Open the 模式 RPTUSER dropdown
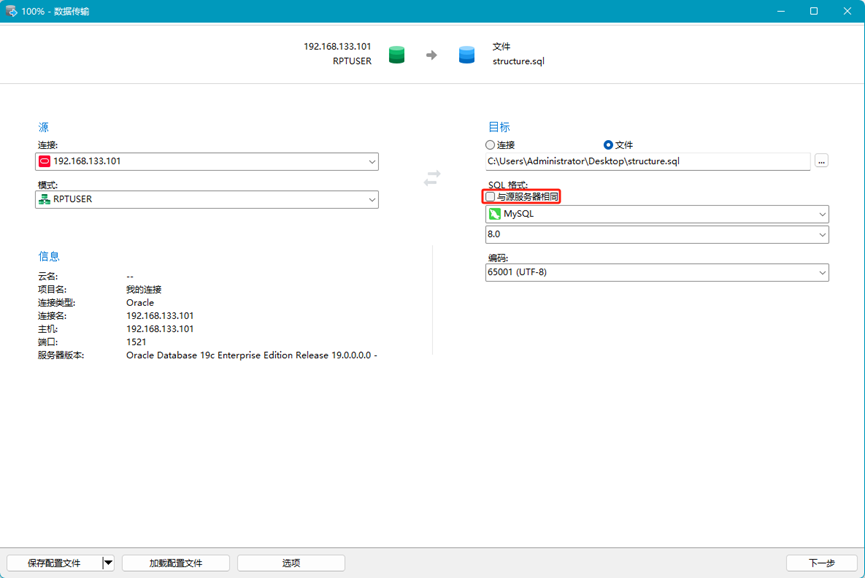The height and width of the screenshot is (578, 865). pos(207,200)
